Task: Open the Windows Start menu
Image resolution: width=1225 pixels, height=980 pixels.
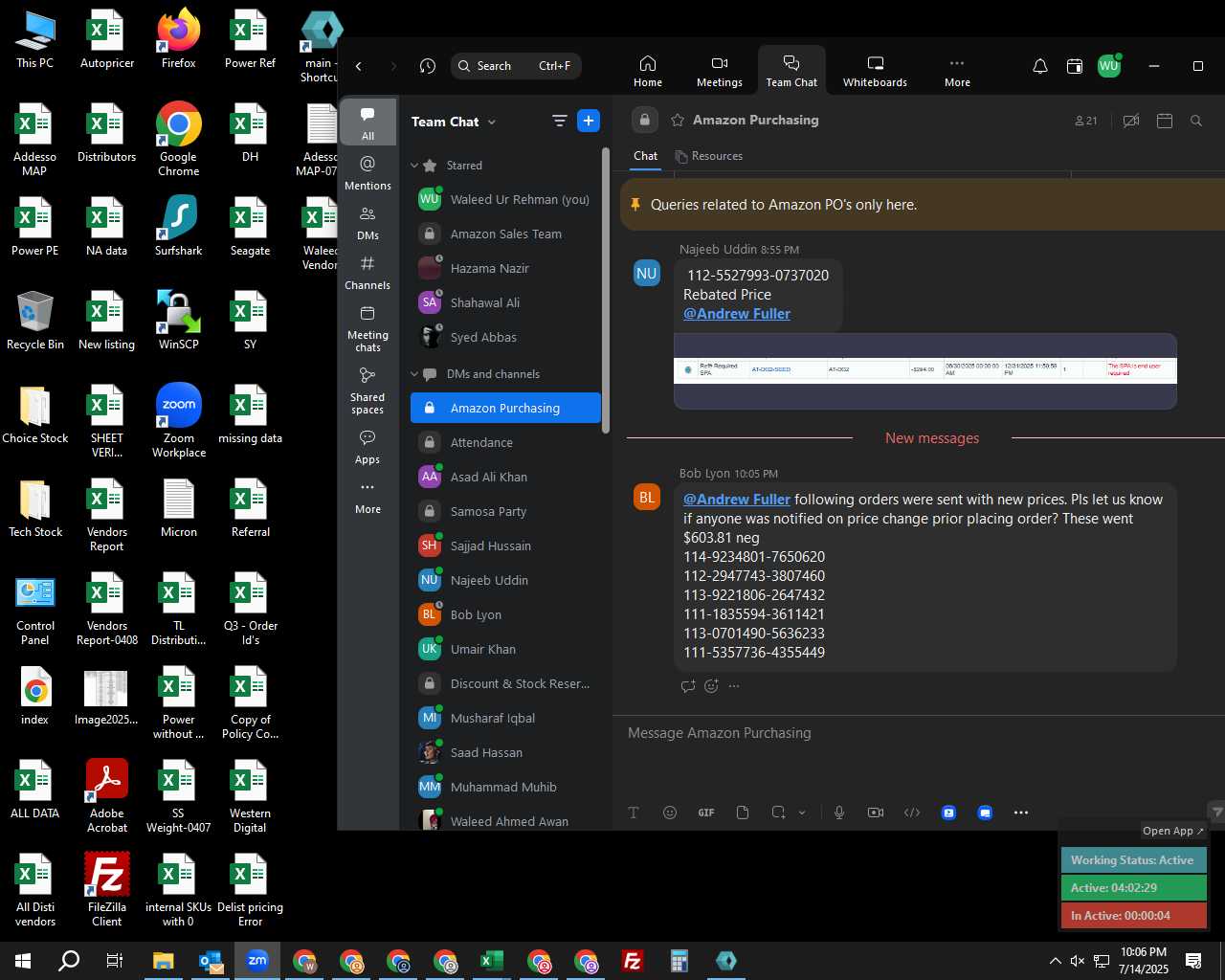Action: pyautogui.click(x=23, y=961)
